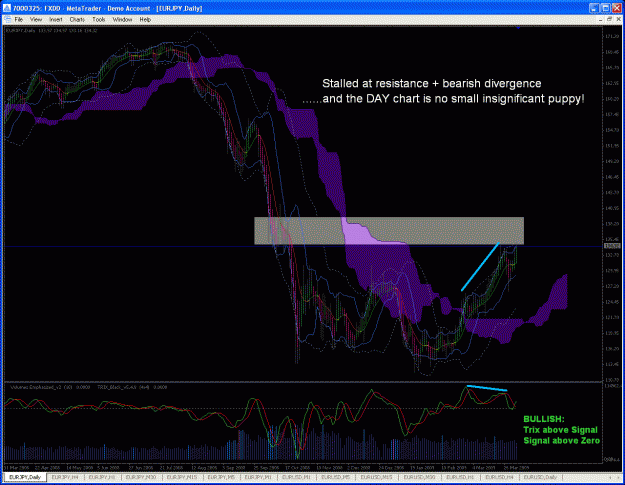The height and width of the screenshot is (485, 625).
Task: Select the 'Stalled at resistance' text label
Action: point(431,84)
